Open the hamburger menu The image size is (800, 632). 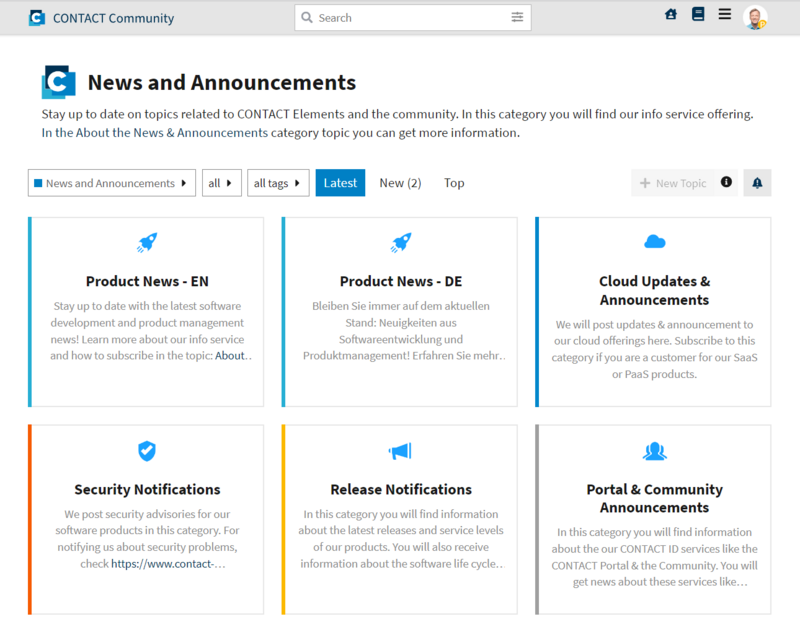(724, 14)
